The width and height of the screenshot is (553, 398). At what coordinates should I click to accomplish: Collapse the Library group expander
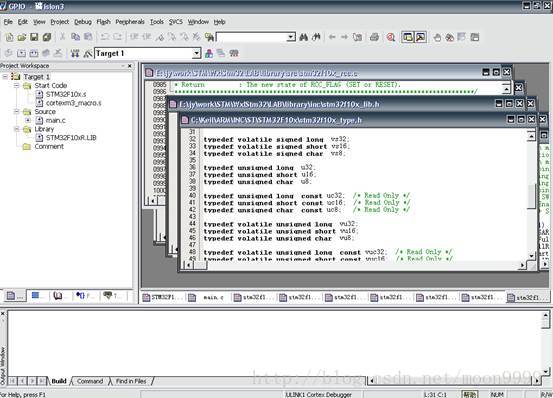(17, 129)
